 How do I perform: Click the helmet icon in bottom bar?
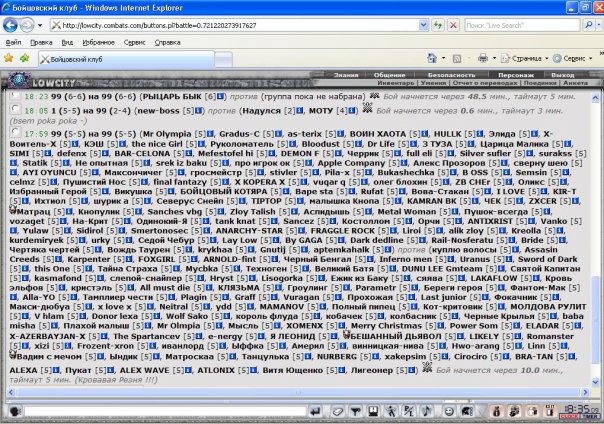[x=467, y=411]
